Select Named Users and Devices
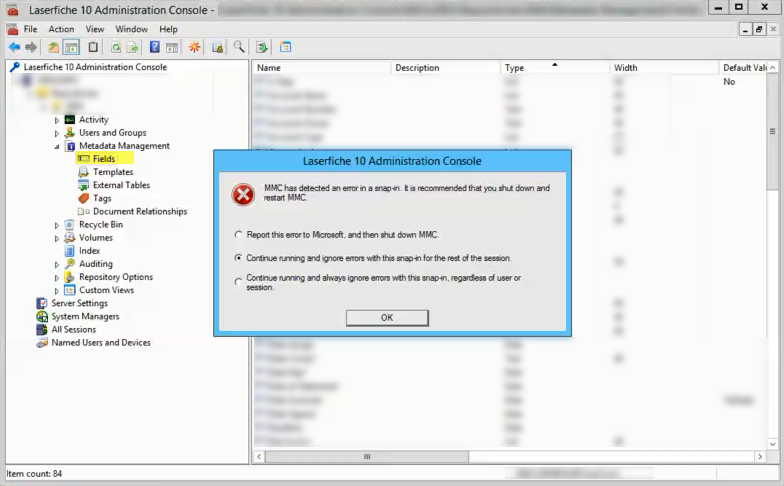The width and height of the screenshot is (784, 486). click(100, 342)
